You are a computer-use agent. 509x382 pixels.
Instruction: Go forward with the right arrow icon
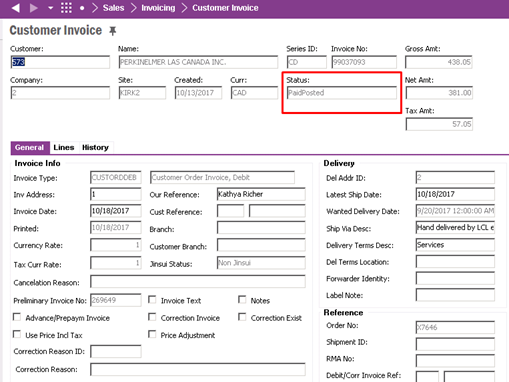click(34, 8)
